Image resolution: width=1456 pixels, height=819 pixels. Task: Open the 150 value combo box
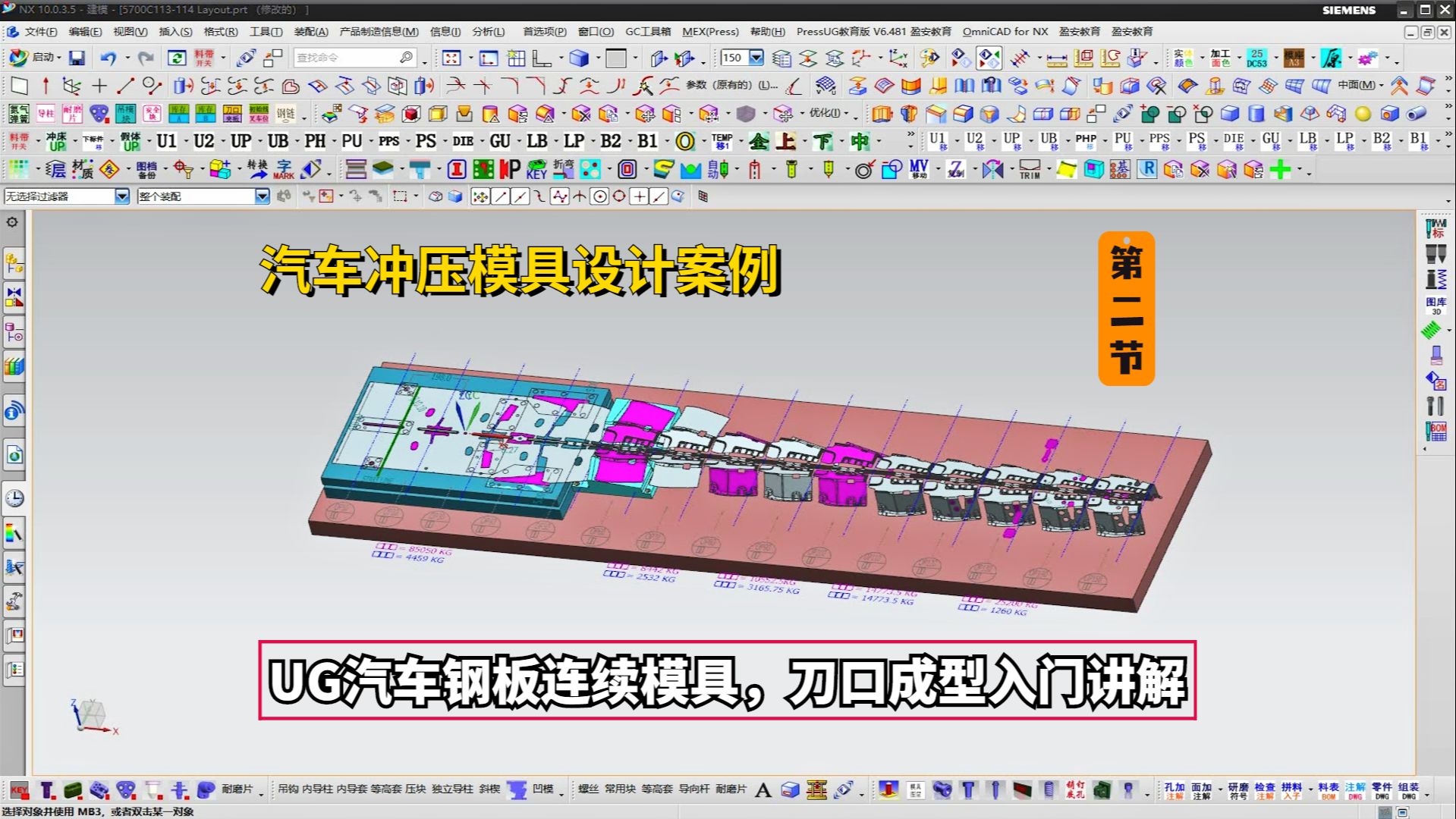[x=756, y=57]
